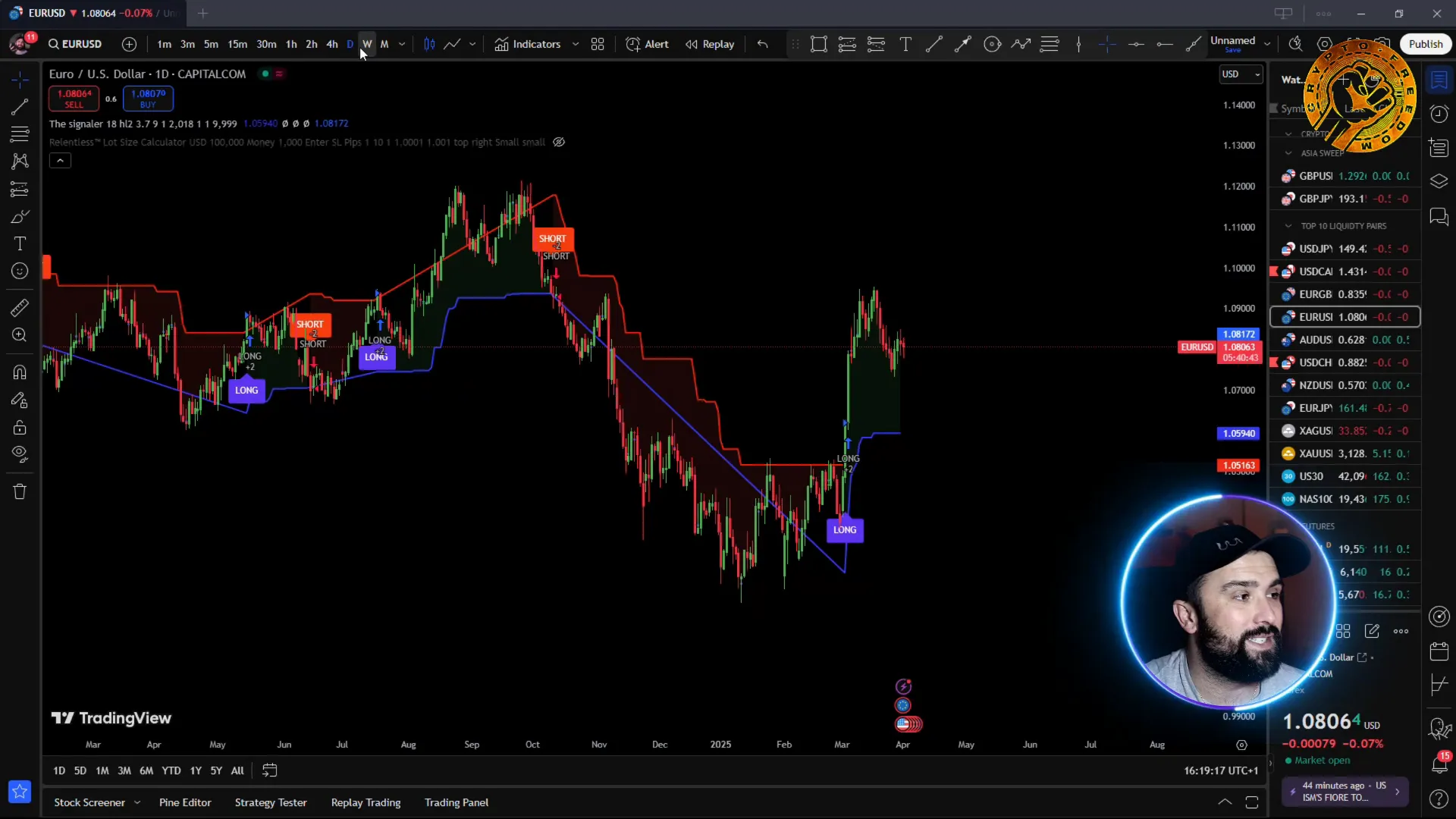Collapse the indicator legend arrow
The height and width of the screenshot is (819, 1456).
[60, 160]
